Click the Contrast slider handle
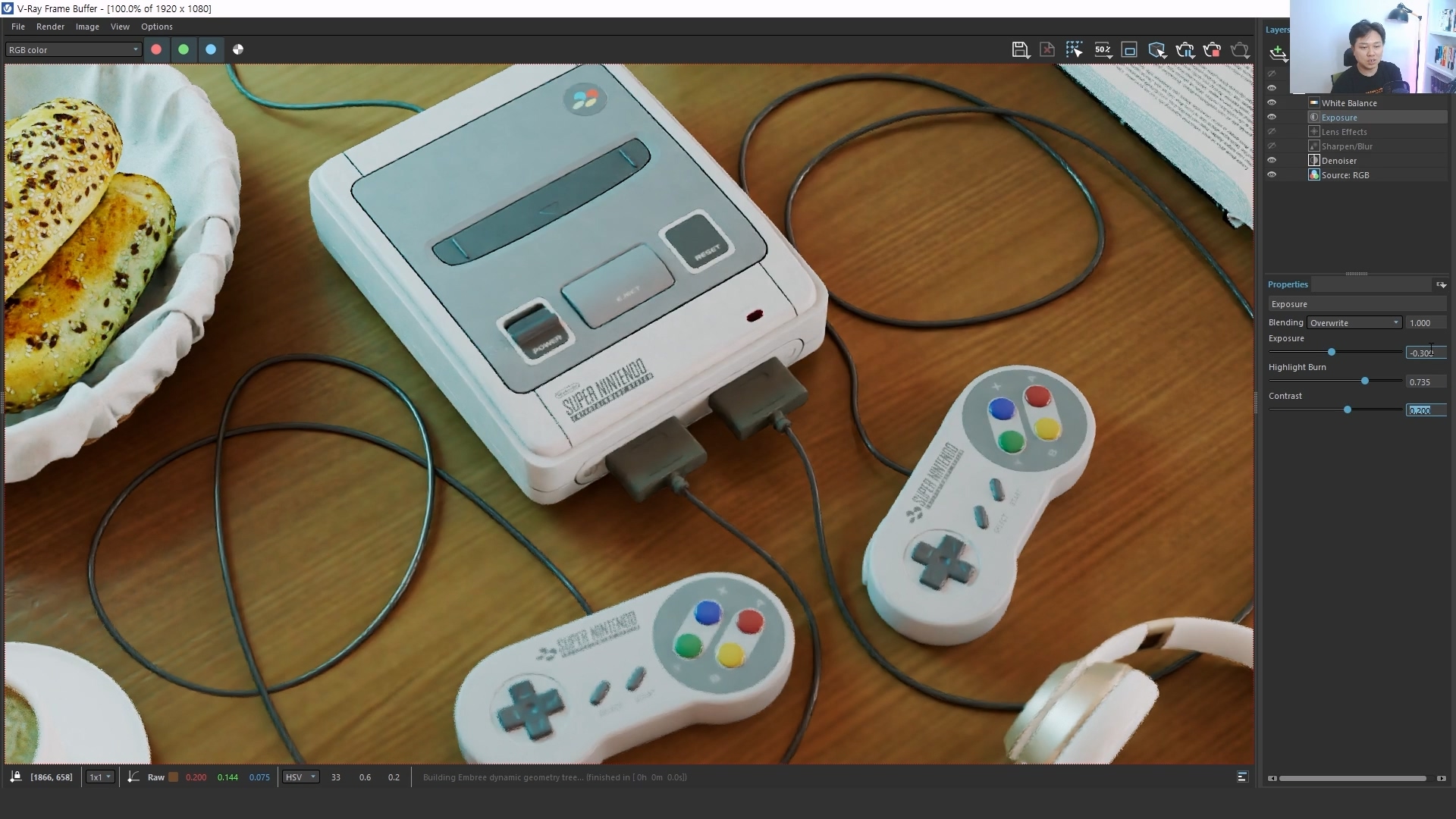The image size is (1456, 819). [x=1348, y=409]
